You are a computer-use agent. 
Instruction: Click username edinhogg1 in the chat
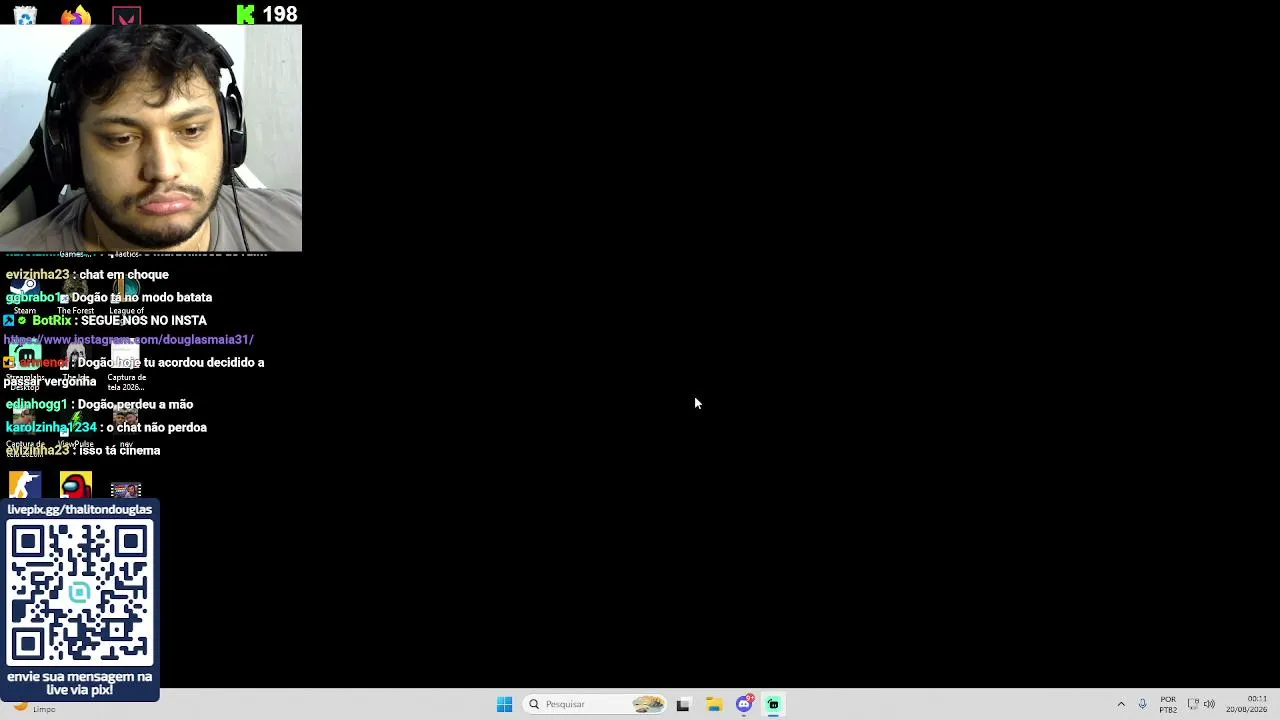[x=36, y=405]
